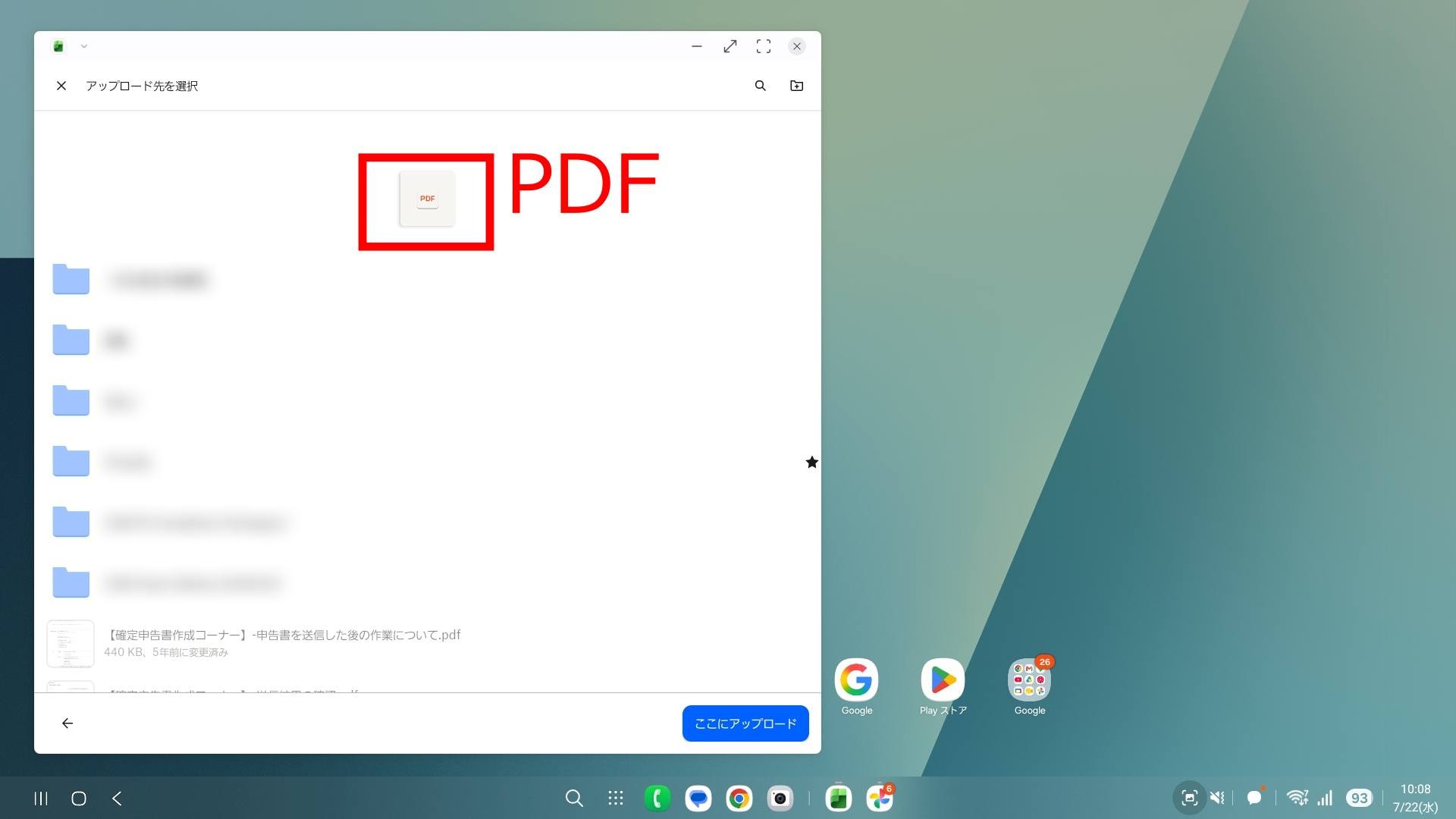This screenshot has width=1456, height=819.
Task: Click the 440 KB PDF document thumbnail
Action: (71, 643)
